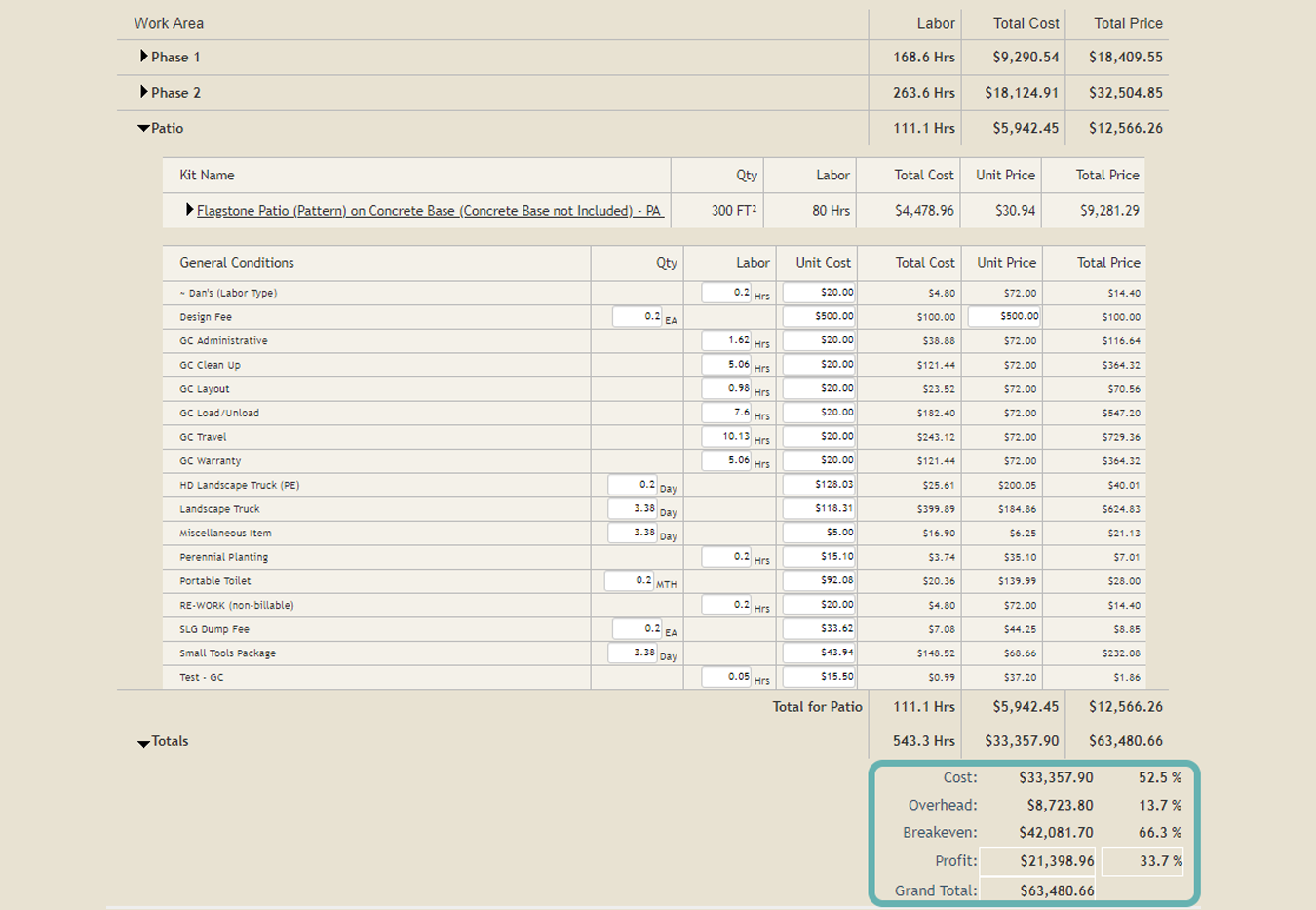The image size is (1316, 910).
Task: Click Test - GC labor hours field
Action: pyautogui.click(x=726, y=676)
